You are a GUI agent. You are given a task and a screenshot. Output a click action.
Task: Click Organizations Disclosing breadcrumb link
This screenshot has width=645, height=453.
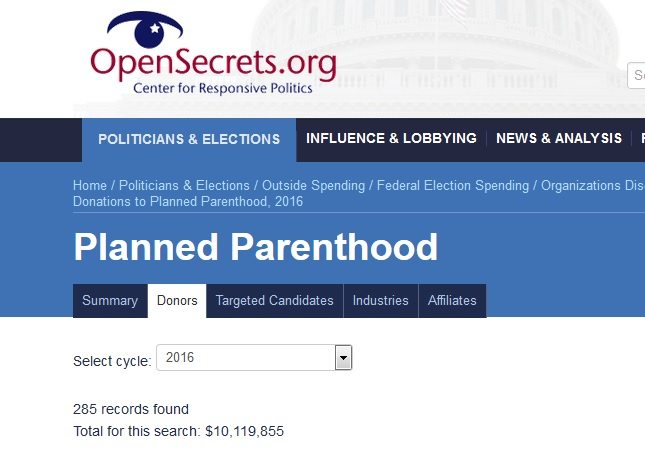coord(593,186)
